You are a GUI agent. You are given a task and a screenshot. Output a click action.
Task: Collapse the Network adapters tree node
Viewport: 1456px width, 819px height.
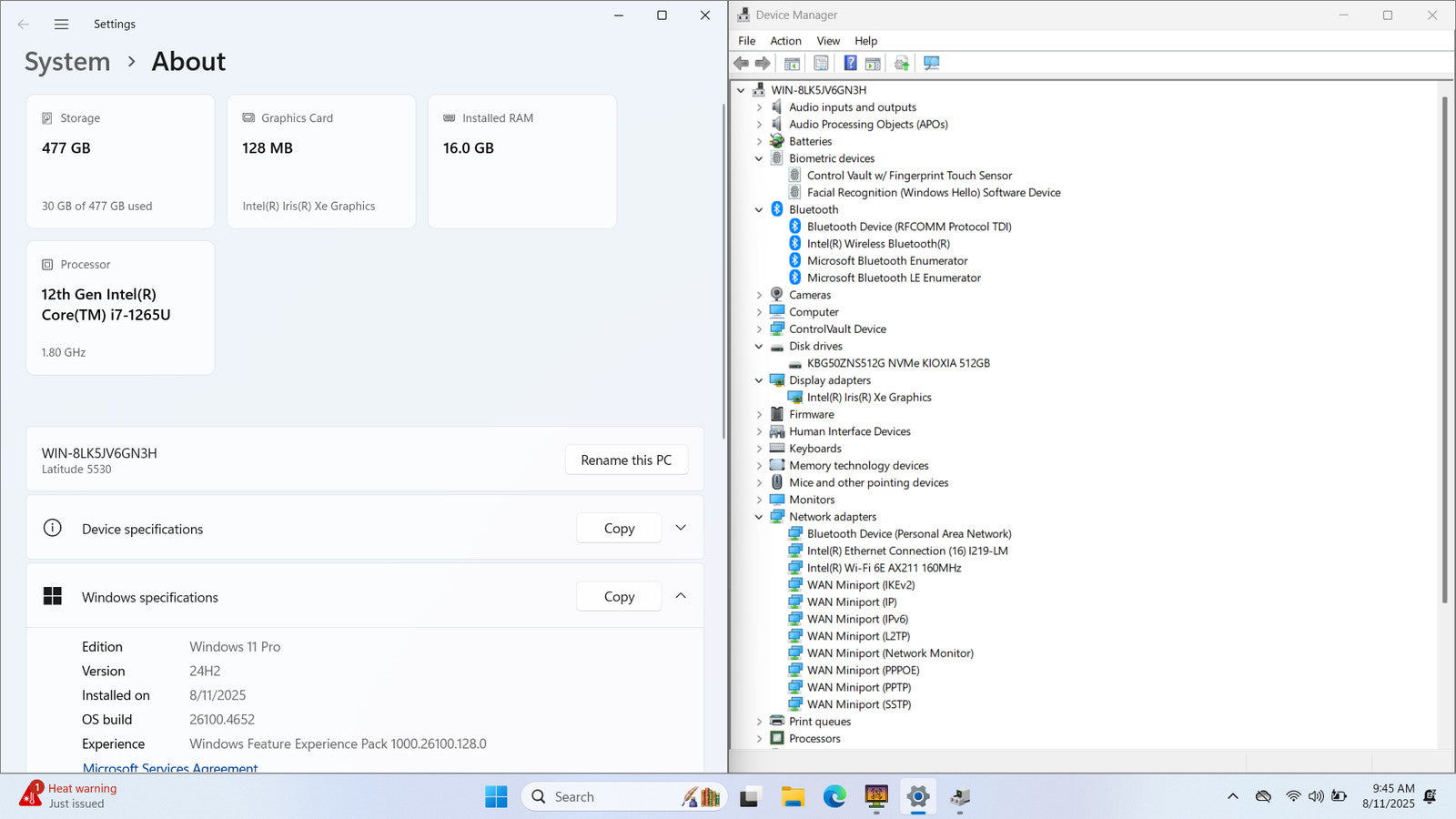pos(759,517)
